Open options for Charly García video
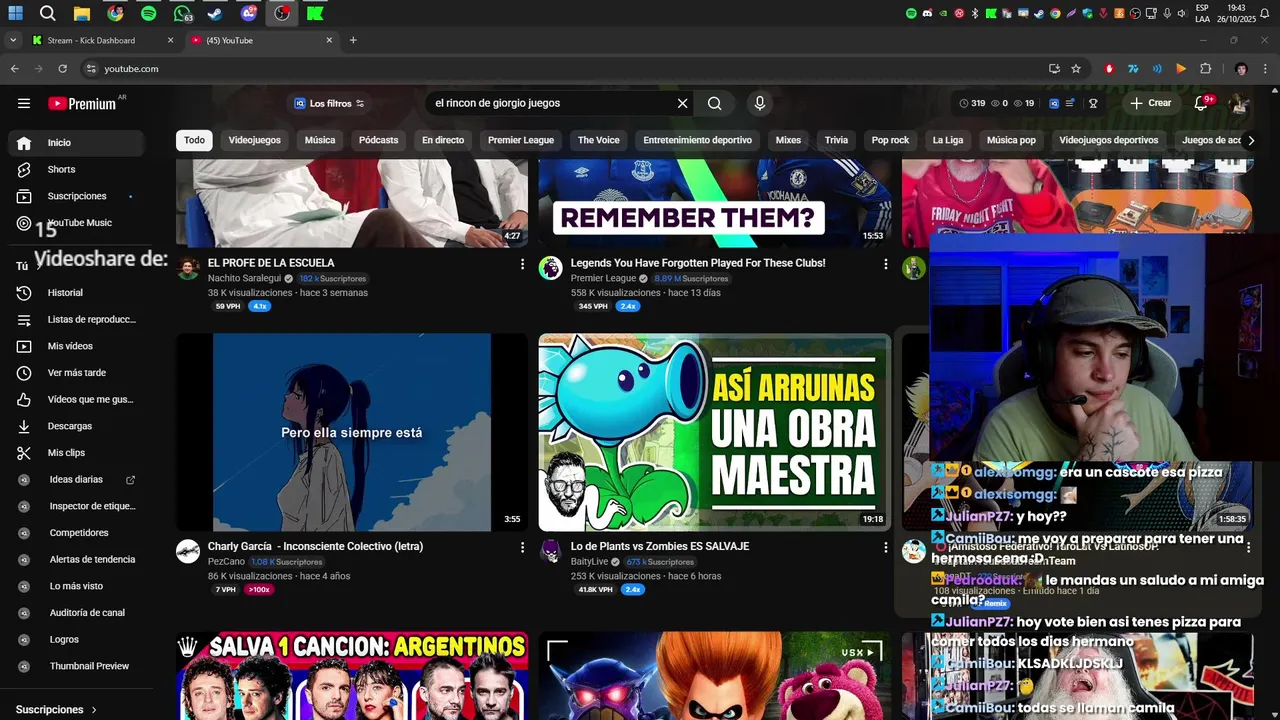The image size is (1280, 720). click(x=522, y=547)
